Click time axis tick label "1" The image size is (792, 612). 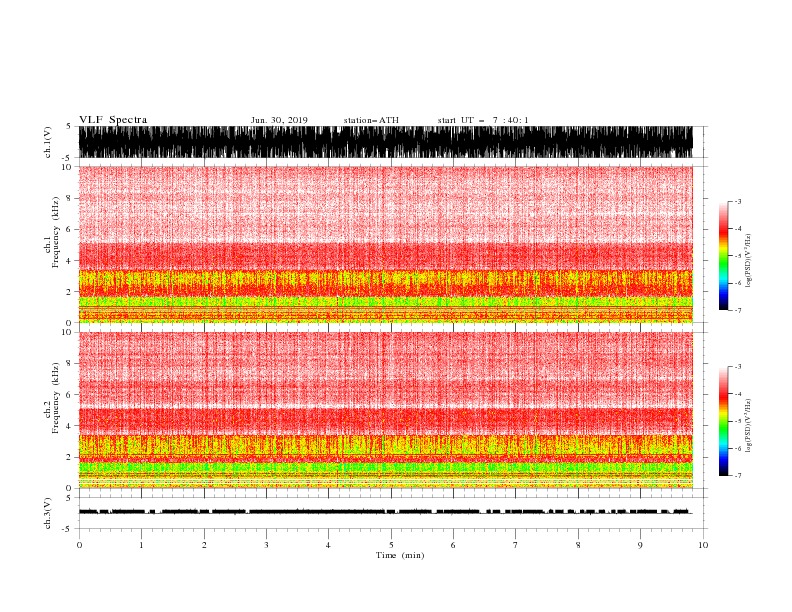coord(141,545)
